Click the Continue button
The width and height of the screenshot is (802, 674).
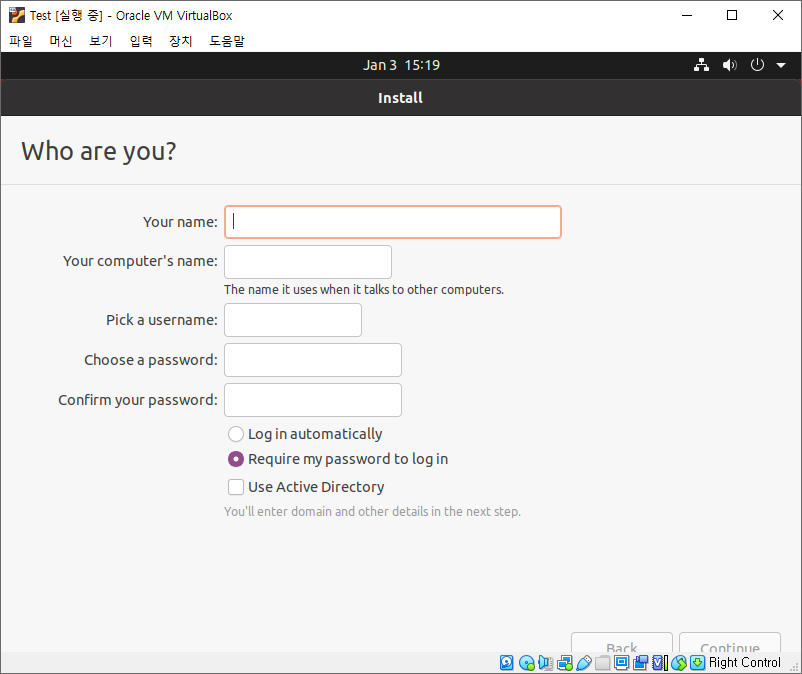click(x=730, y=643)
